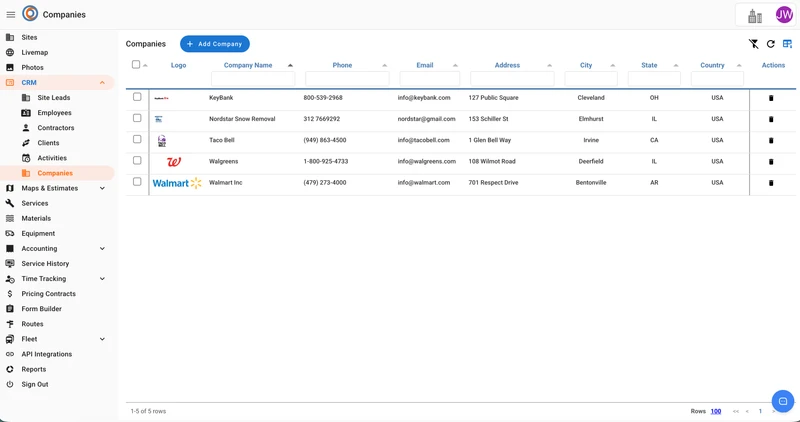800x422 pixels.
Task: Go to previous page with < button
Action: (x=747, y=411)
